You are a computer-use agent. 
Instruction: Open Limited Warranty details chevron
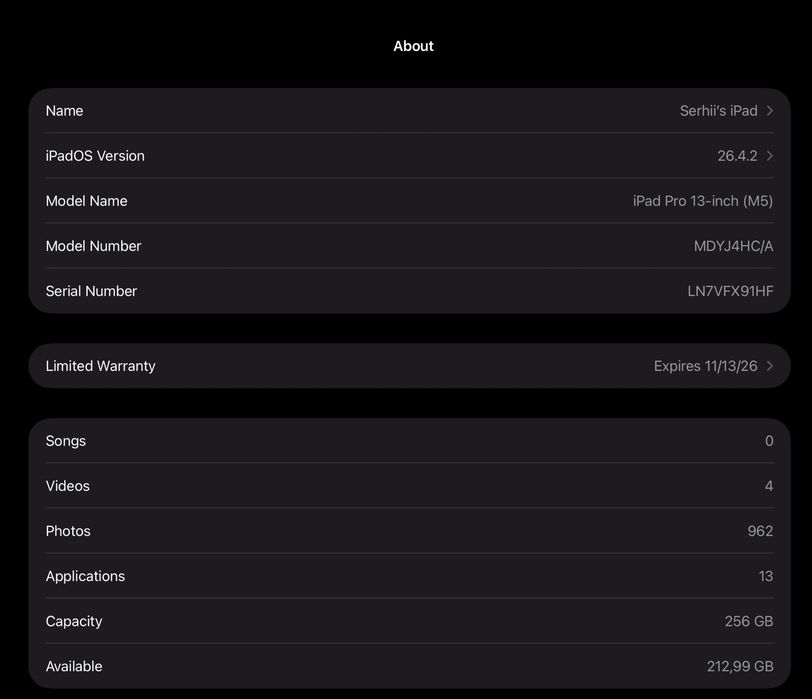point(770,366)
